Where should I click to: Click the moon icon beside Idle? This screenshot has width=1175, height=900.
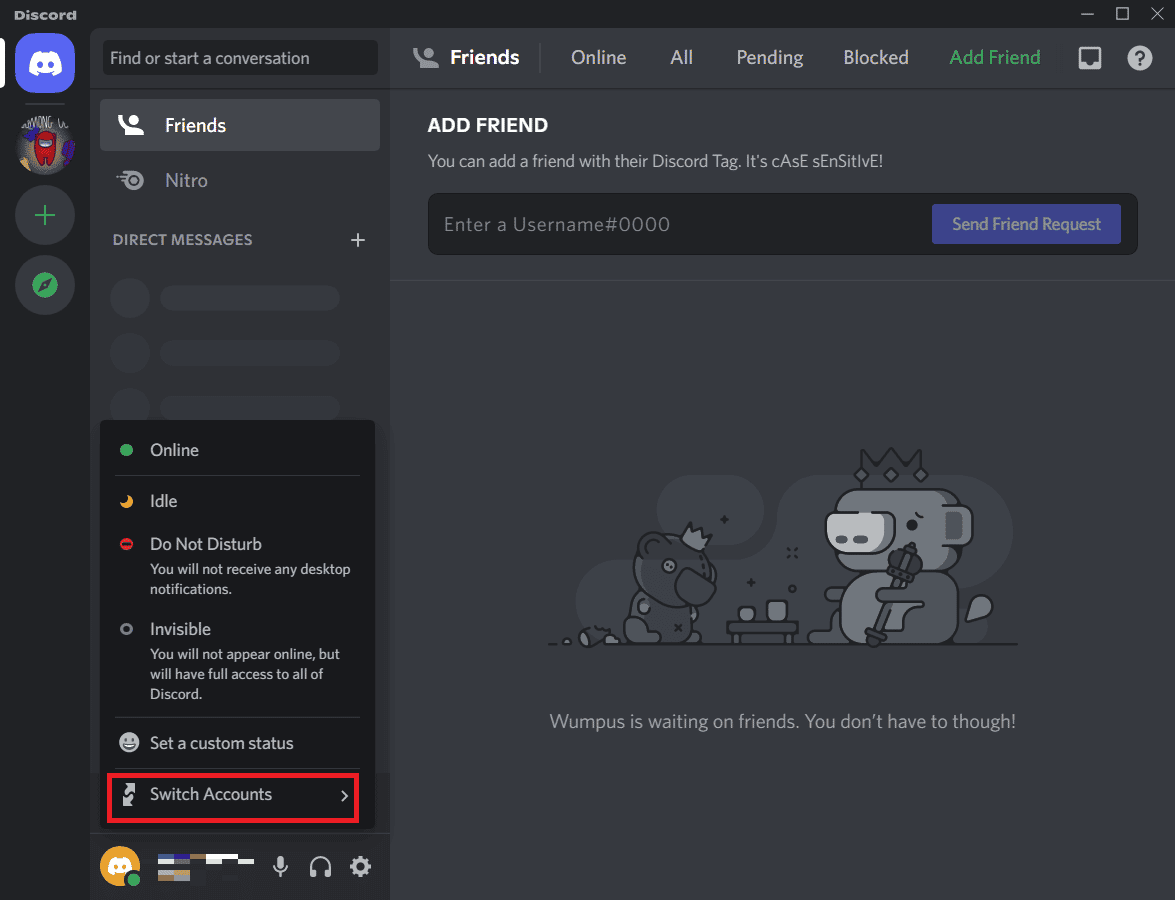[x=127, y=501]
